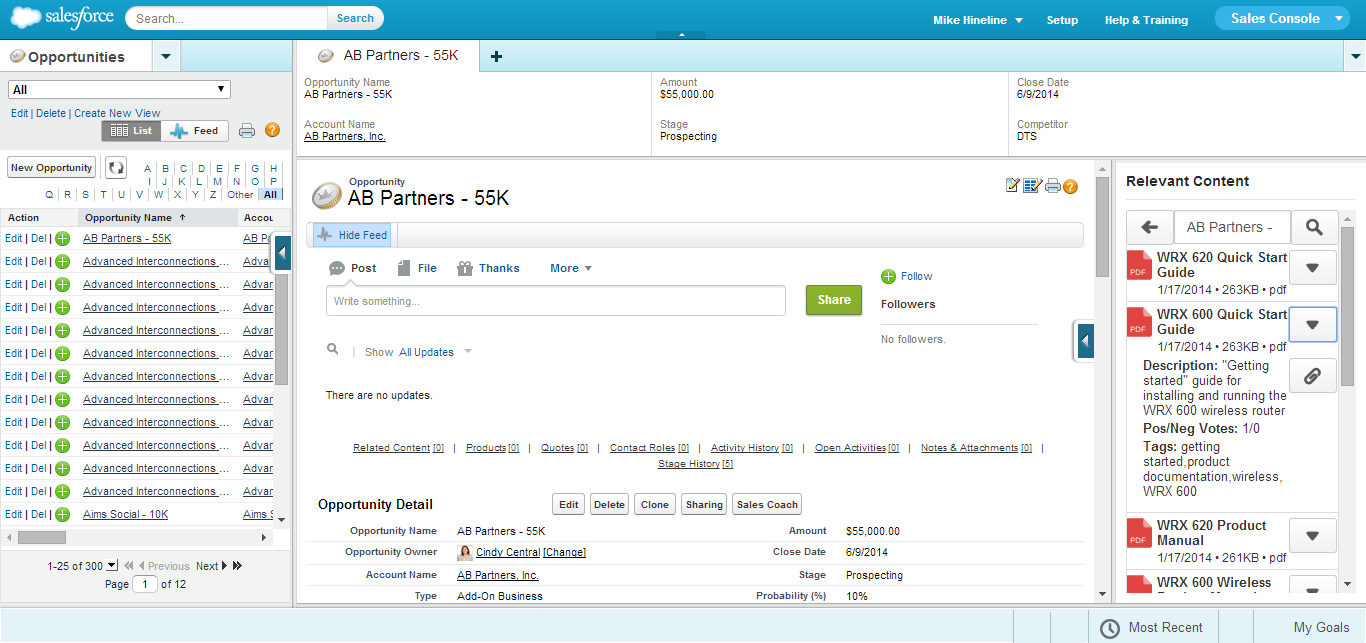This screenshot has height=643, width=1366.
Task: Toggle Hide Feed button
Action: pyautogui.click(x=352, y=235)
